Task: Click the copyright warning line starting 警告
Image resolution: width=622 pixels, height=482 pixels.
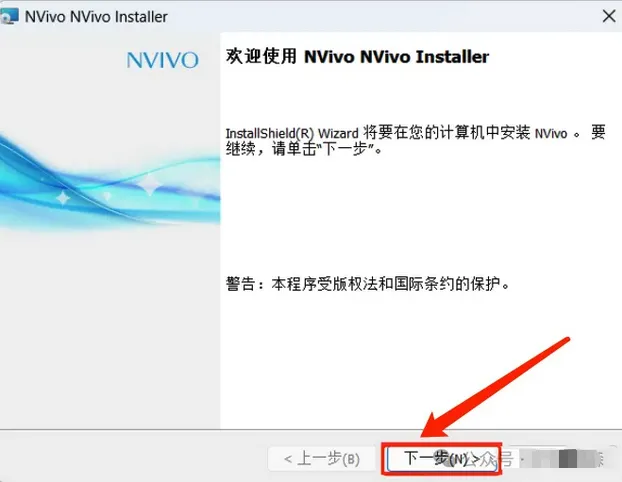Action: point(368,284)
